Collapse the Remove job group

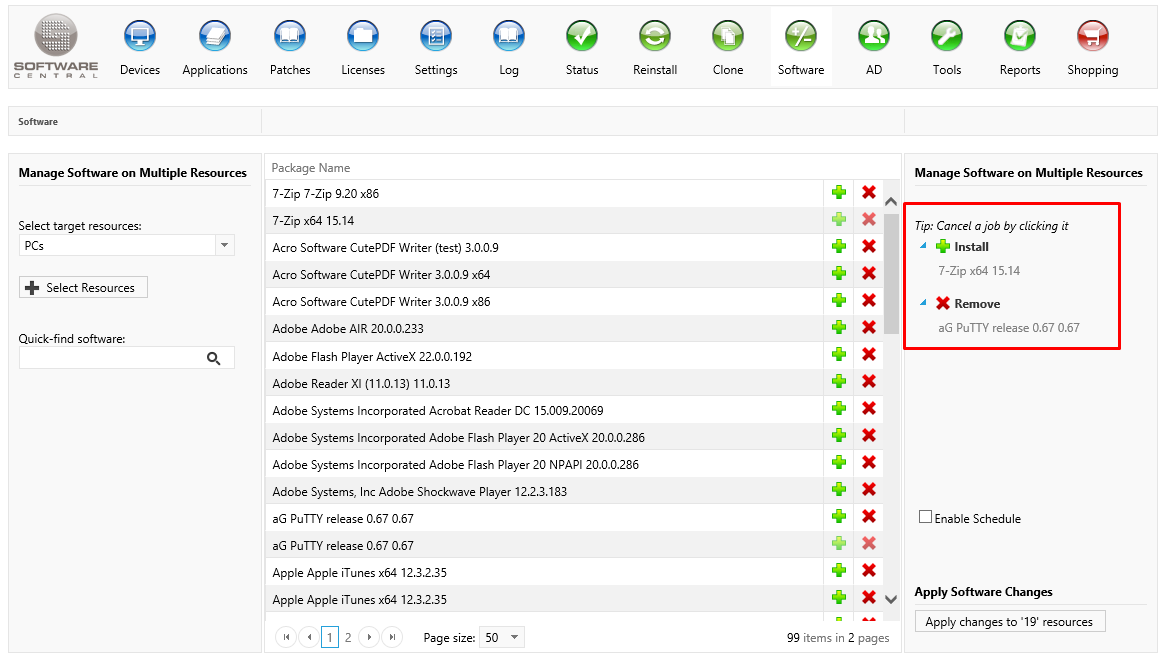click(x=923, y=303)
